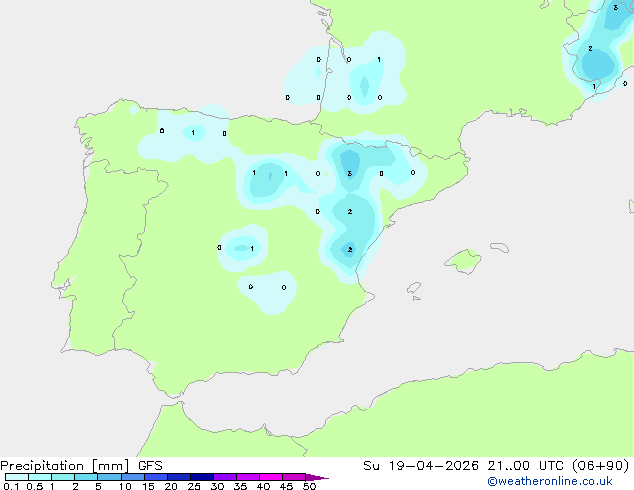The image size is (634, 490).
Task: Click the '2' value over the French Alps
Action: coord(590,49)
